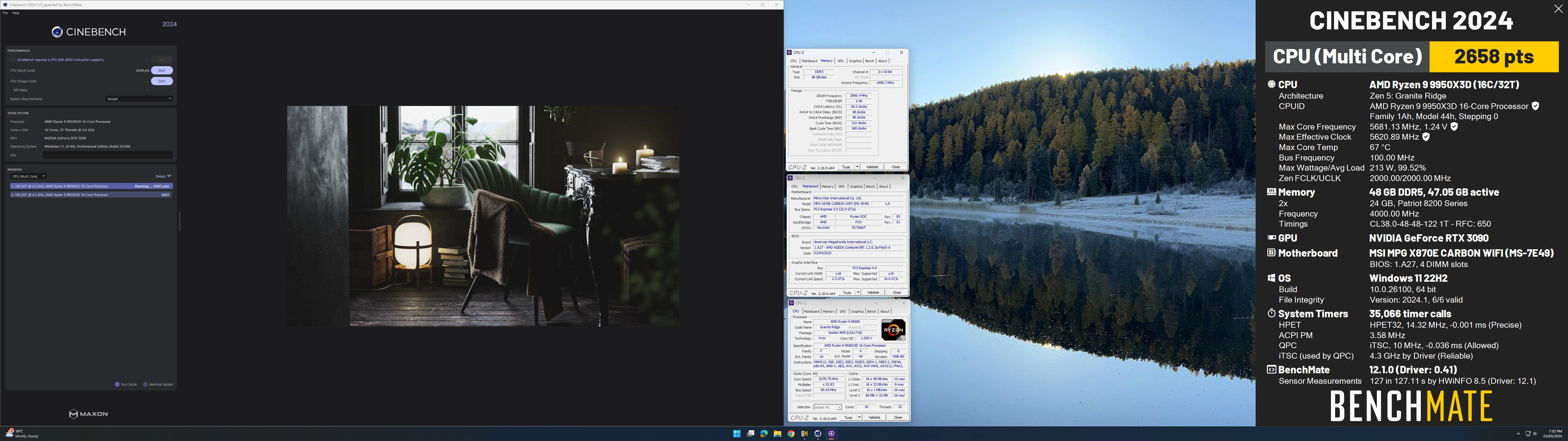Screen dimensions: 1568x441
Task: Click the Cinebench logo in the header
Action: (89, 32)
